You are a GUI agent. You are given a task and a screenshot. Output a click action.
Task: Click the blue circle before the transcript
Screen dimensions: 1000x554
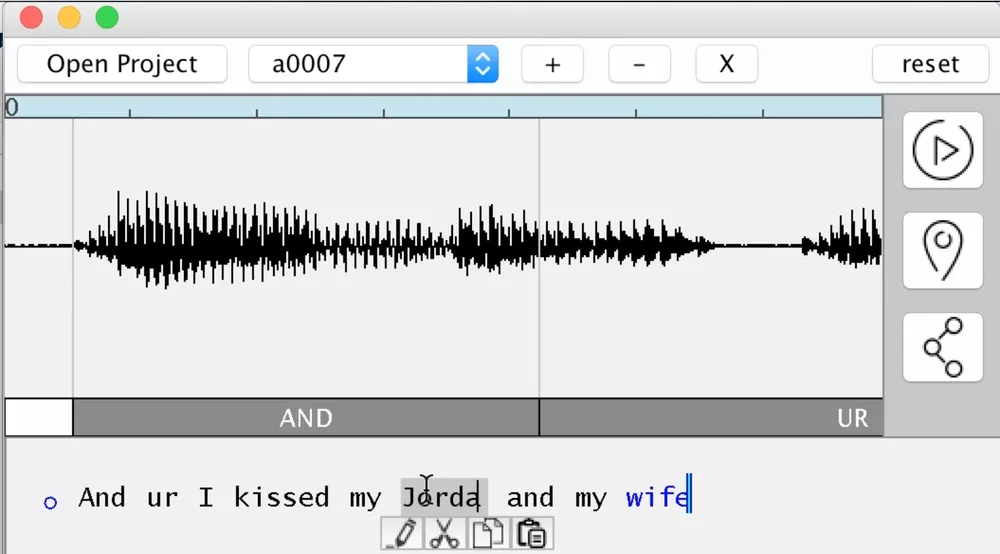(51, 502)
